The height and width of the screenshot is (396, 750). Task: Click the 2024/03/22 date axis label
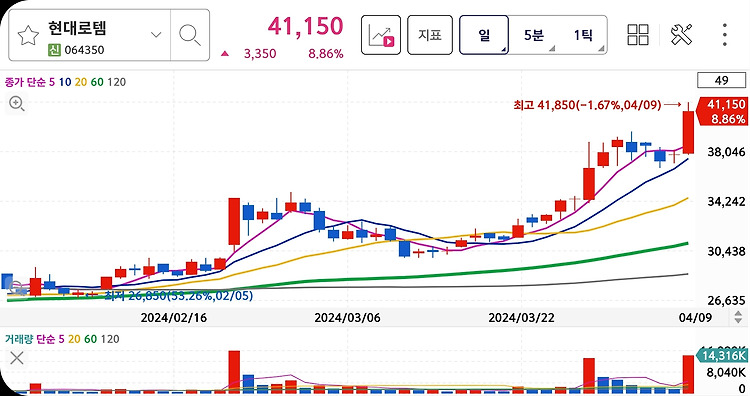521,318
